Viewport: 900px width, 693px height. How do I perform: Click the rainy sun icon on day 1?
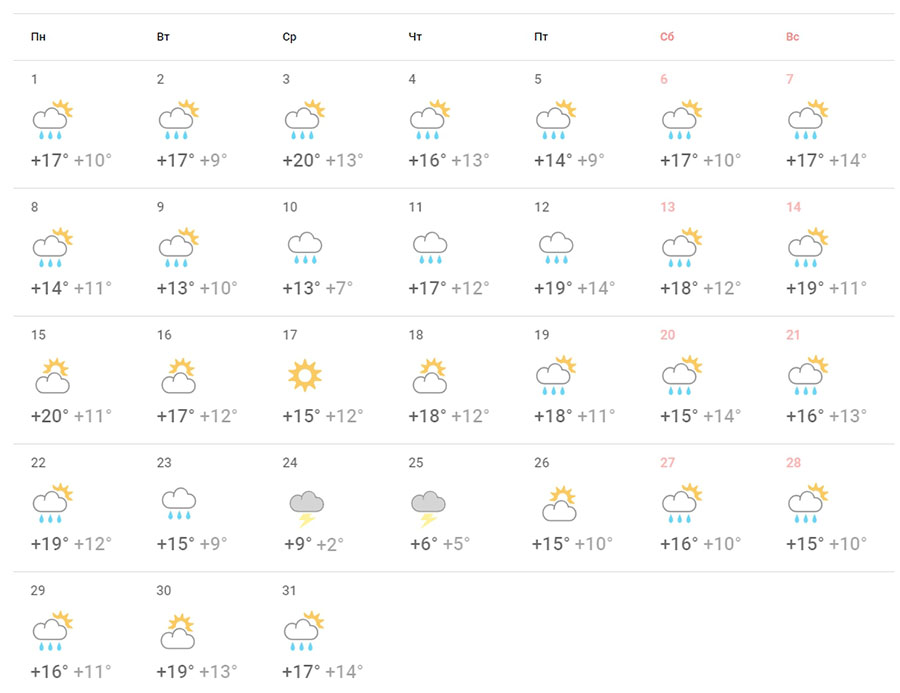point(52,120)
